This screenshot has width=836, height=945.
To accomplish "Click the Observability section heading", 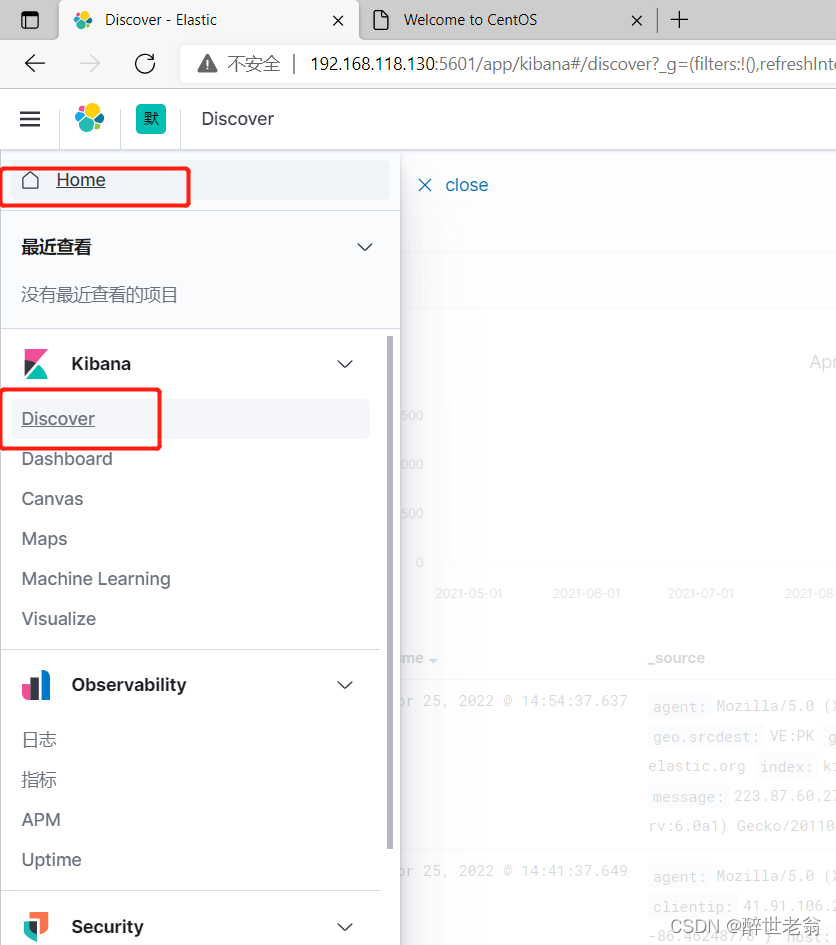I will click(128, 685).
